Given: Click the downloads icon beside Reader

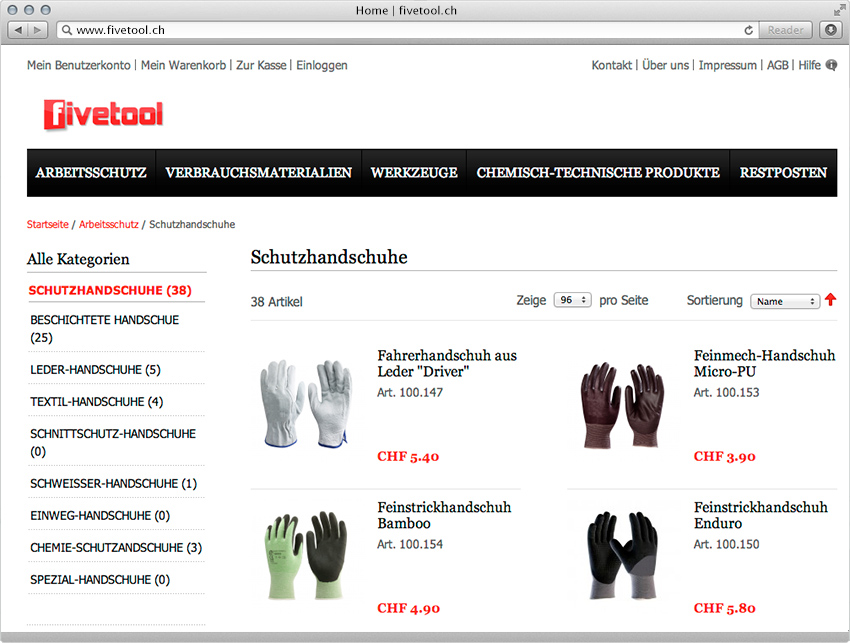Looking at the screenshot, I should pyautogui.click(x=830, y=30).
